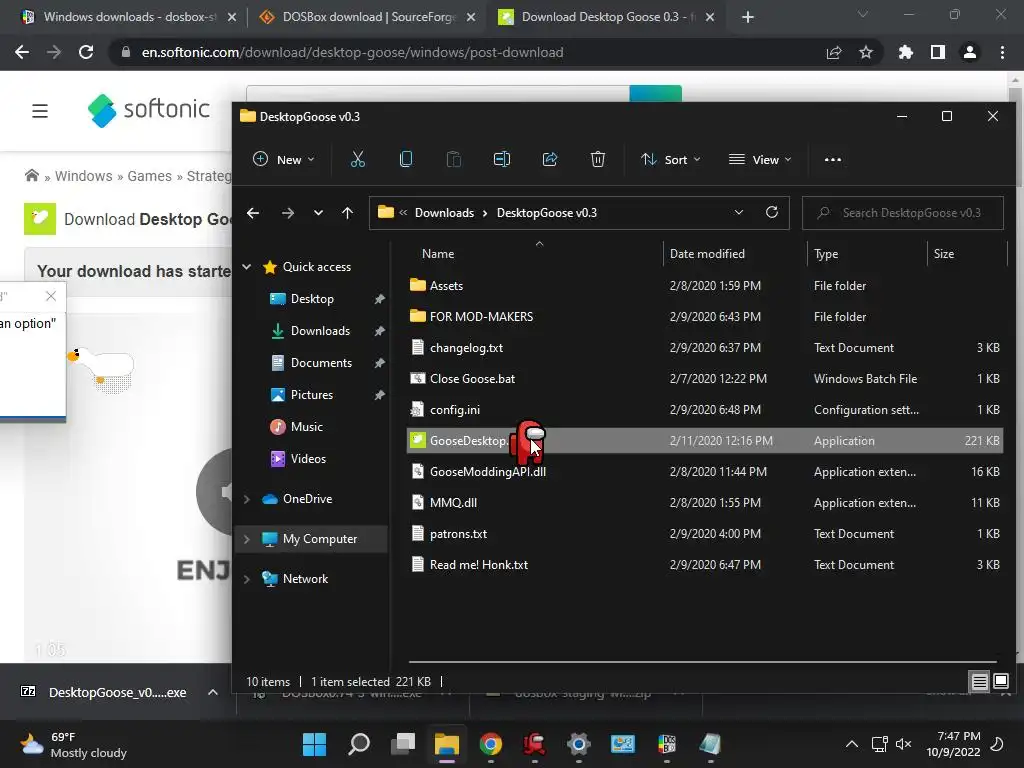
Task: Reload the Softonic page in Chrome
Action: tap(86, 52)
